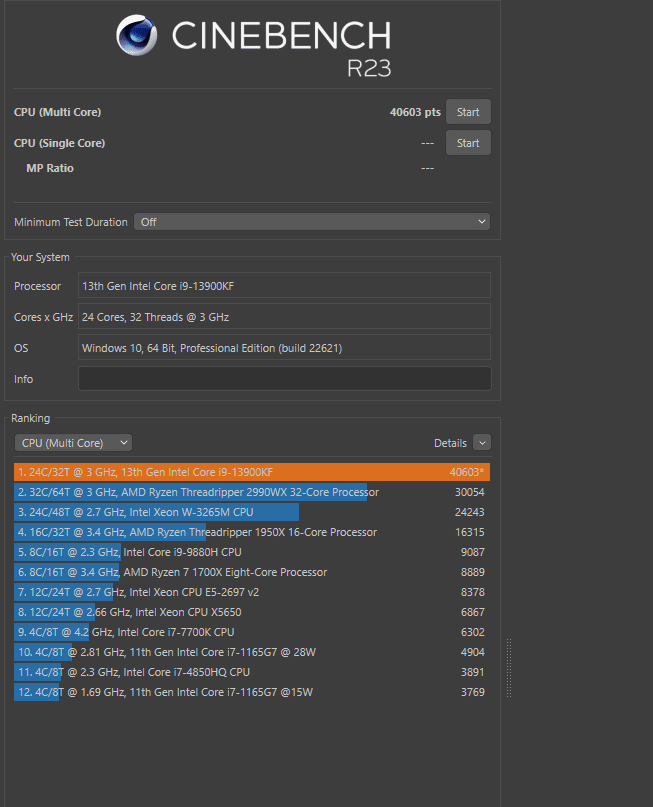This screenshot has width=653, height=807.
Task: Click the 40603 pts multi core score
Action: (x=415, y=112)
